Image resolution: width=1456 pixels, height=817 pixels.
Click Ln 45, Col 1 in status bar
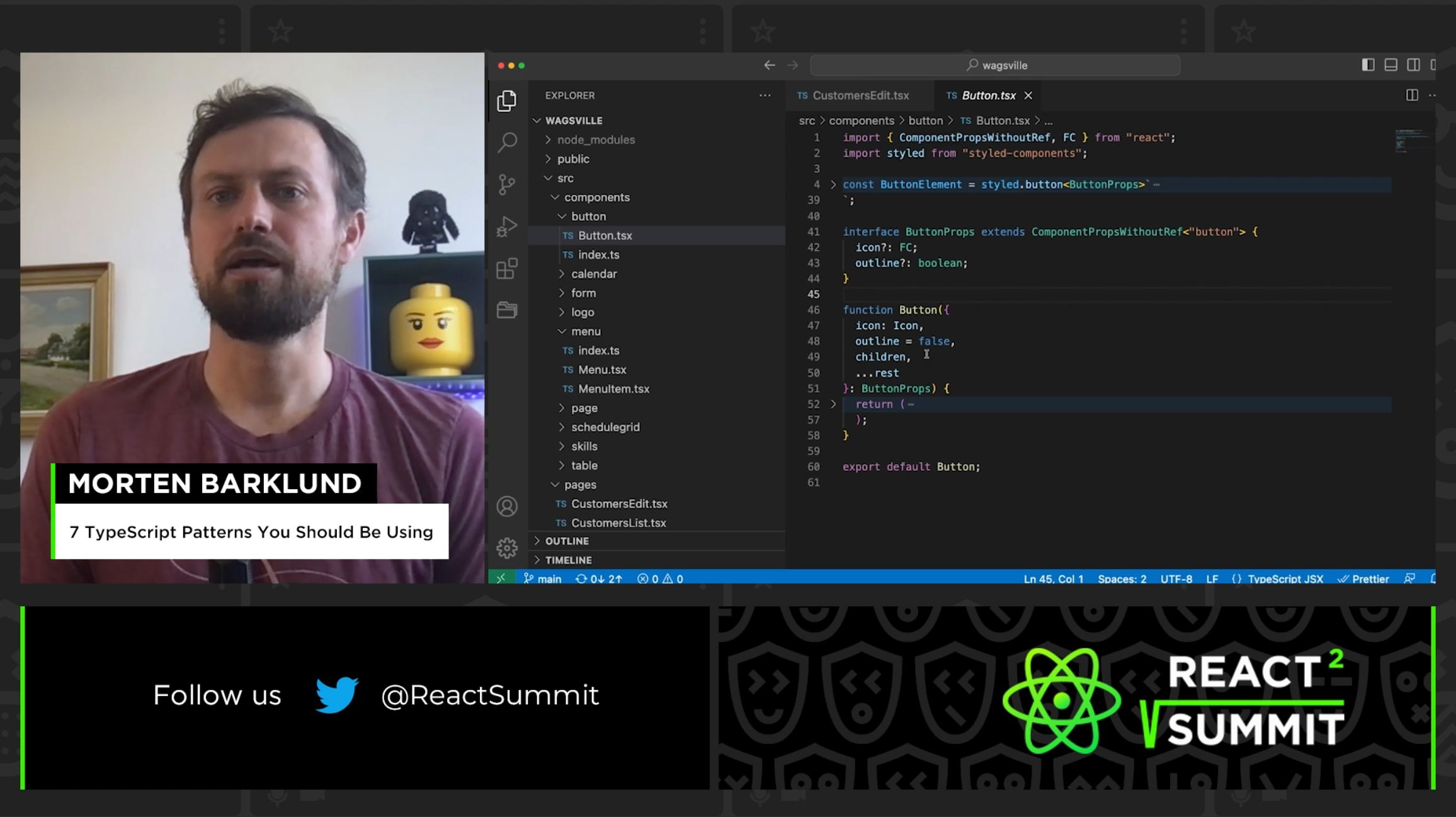pos(1054,578)
